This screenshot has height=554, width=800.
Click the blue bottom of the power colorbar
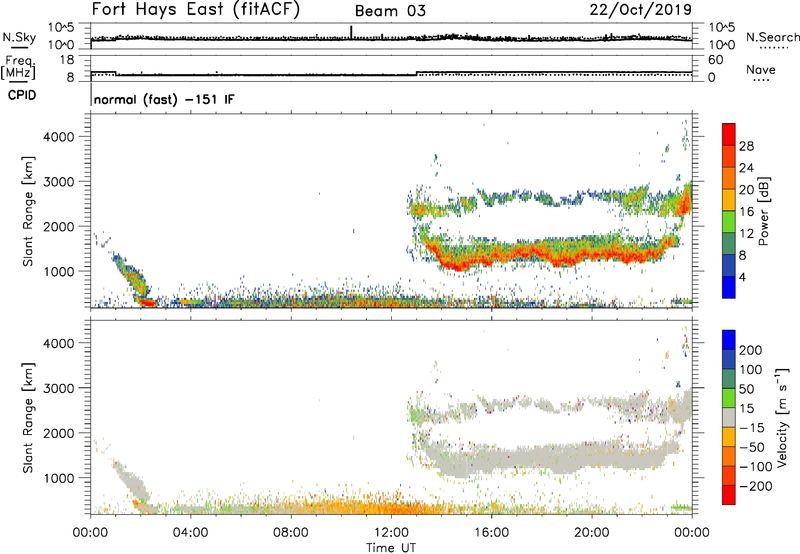(729, 287)
